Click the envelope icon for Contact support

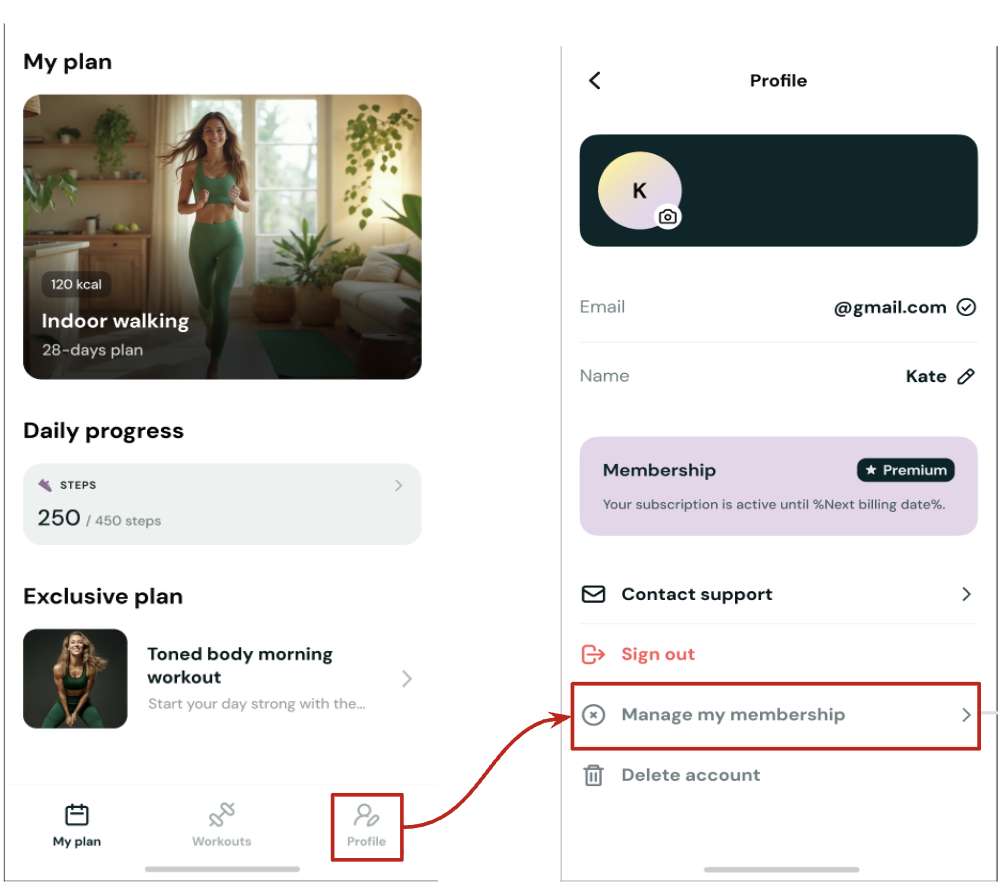point(593,594)
